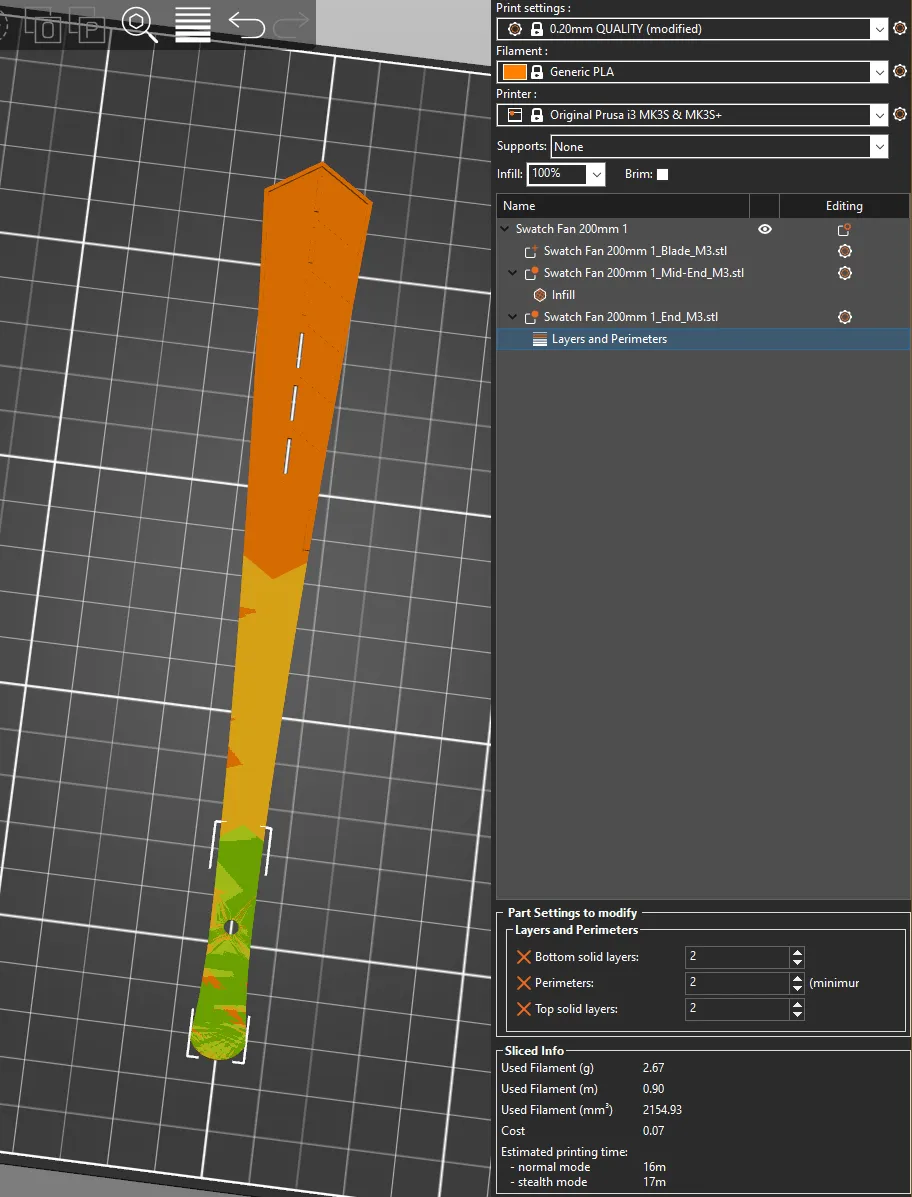Increase Perimeters value with up arrow
Screen dimensions: 912x1197
tap(797, 978)
